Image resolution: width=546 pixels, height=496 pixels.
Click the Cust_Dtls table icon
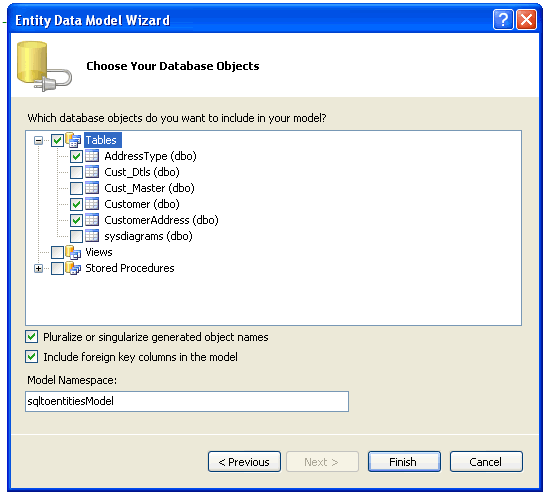pyautogui.click(x=92, y=172)
